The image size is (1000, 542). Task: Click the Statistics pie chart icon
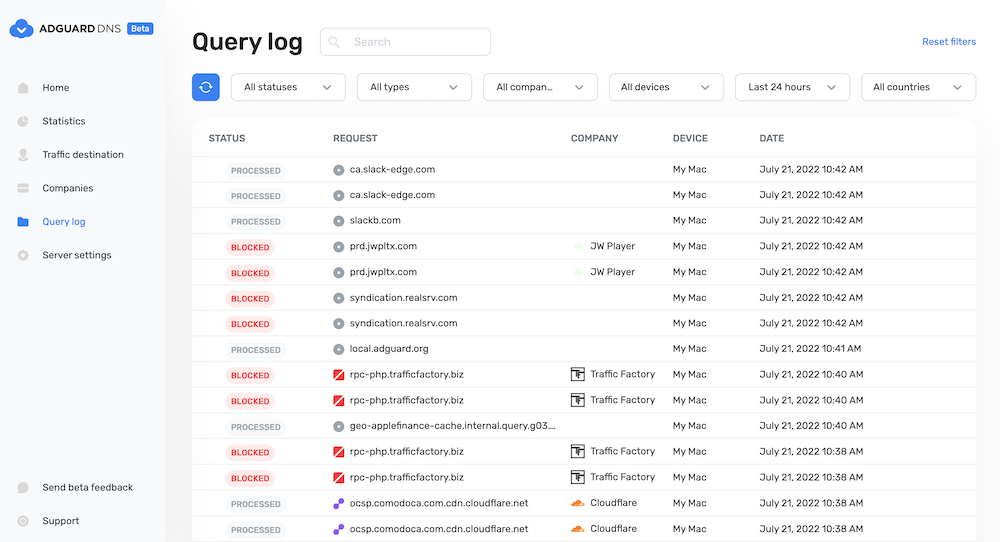23,121
